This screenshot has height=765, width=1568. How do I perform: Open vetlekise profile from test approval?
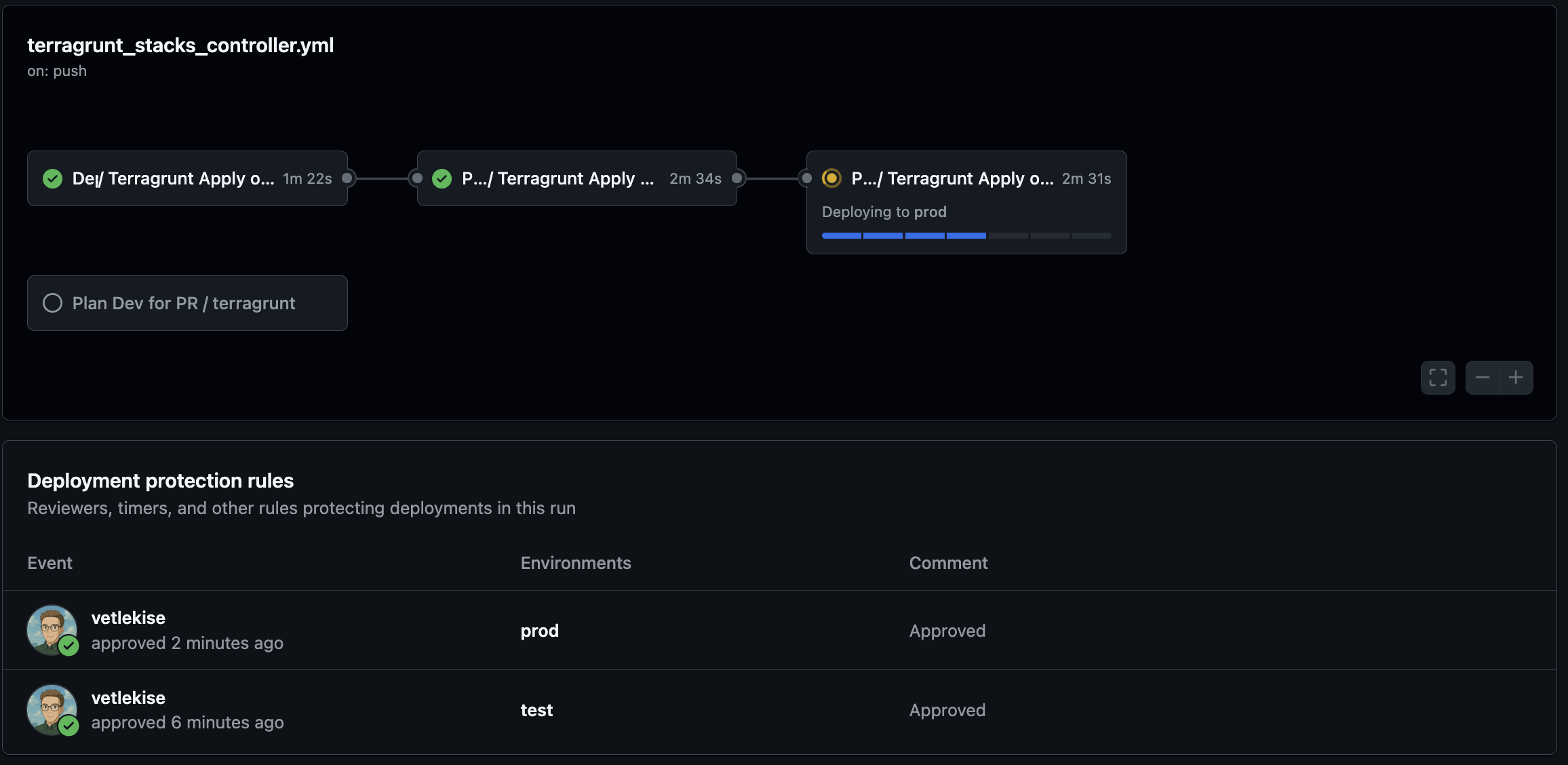point(128,698)
